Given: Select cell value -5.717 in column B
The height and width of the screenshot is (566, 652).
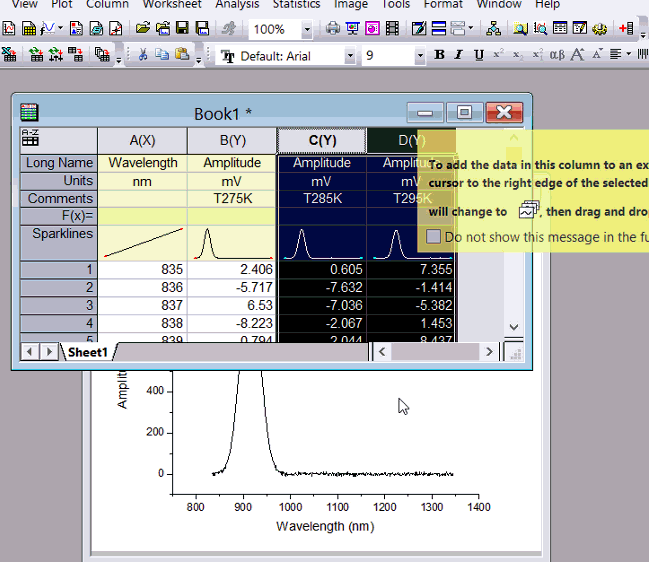Looking at the screenshot, I should 232,287.
